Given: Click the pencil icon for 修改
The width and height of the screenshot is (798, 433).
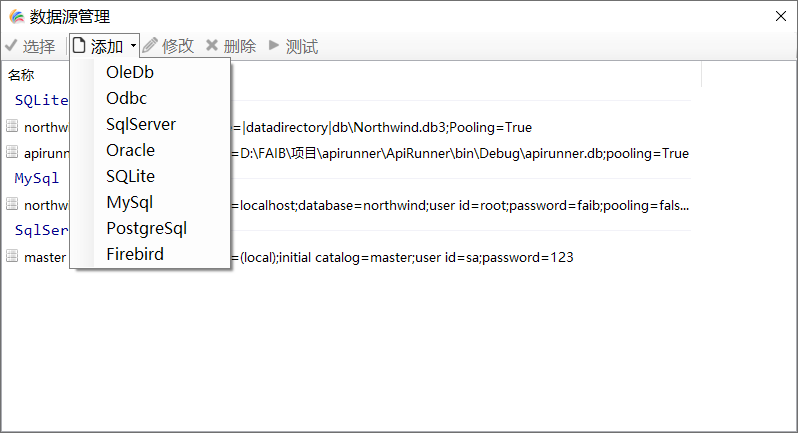Looking at the screenshot, I should 150,45.
